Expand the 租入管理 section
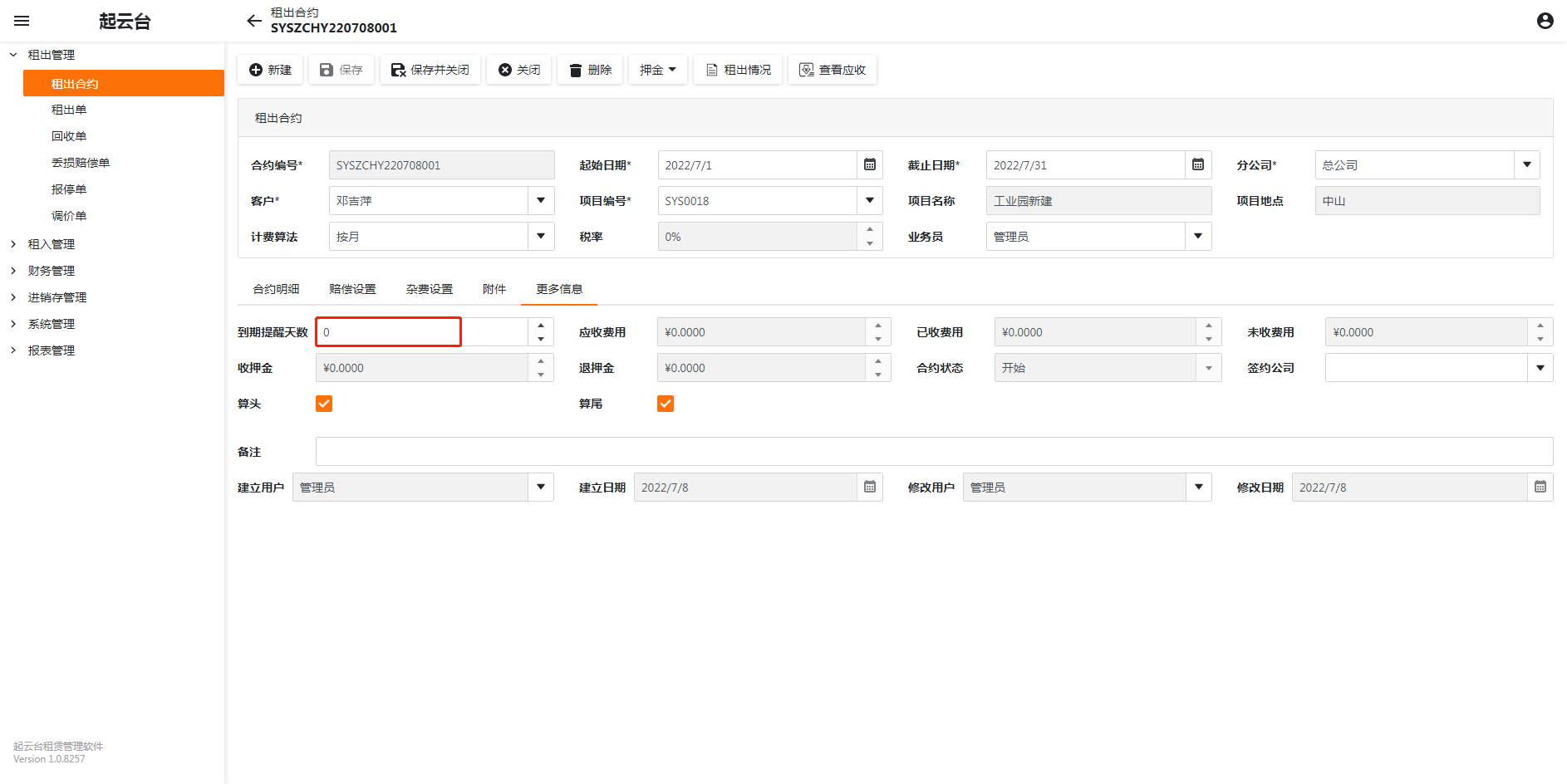 point(13,244)
